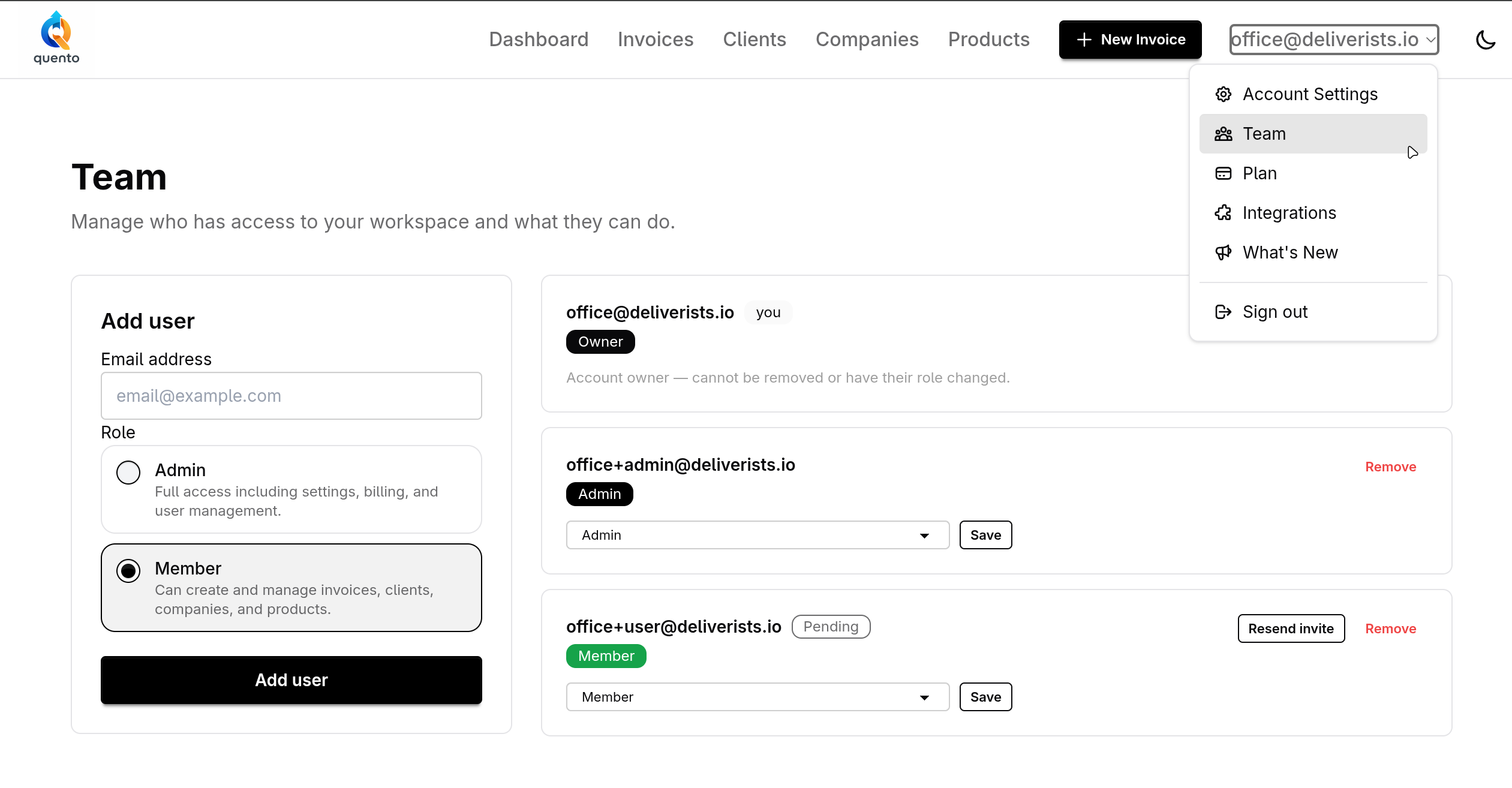Create a New Invoice
This screenshot has width=1512, height=788.
click(1130, 40)
